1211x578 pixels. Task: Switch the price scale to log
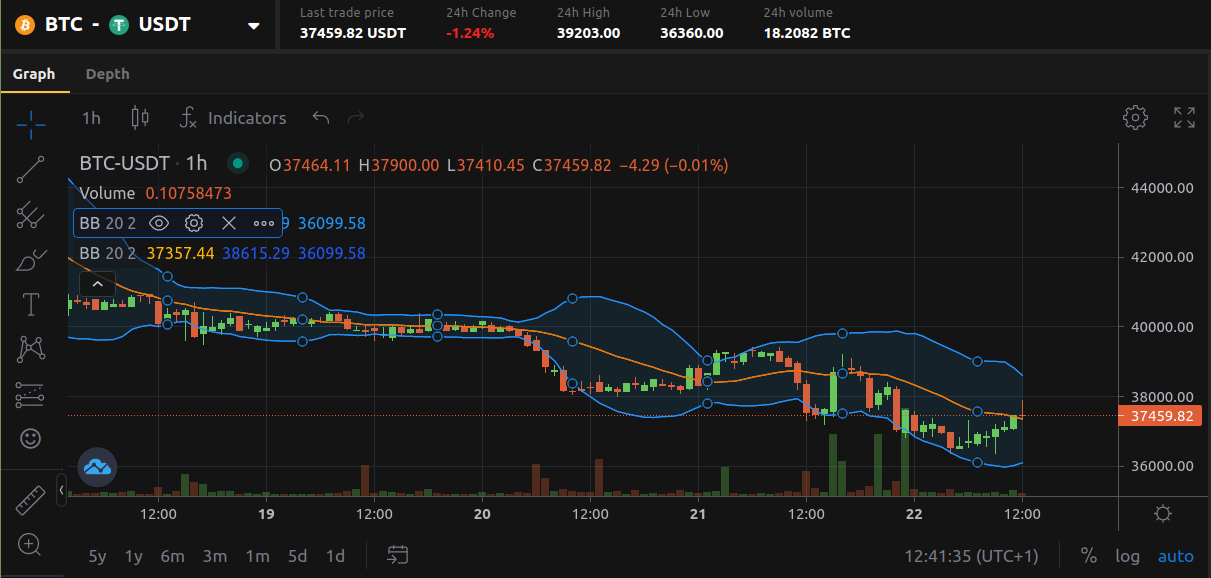pos(1128,556)
